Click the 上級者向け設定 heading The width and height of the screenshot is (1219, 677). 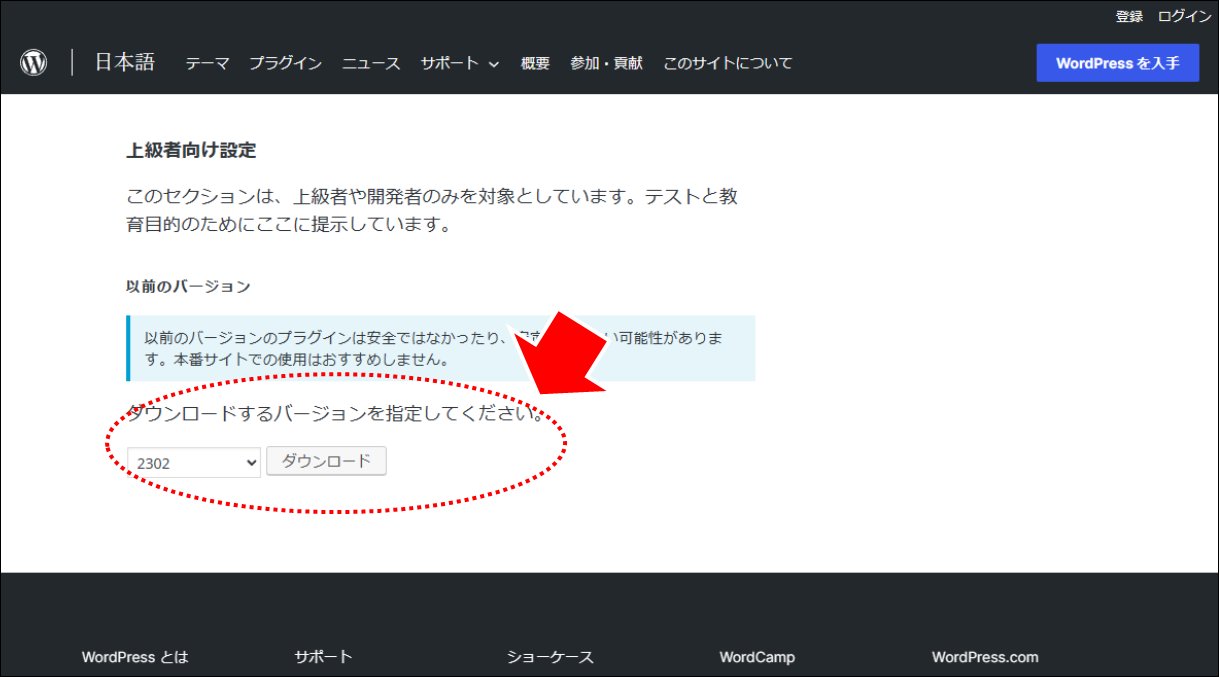191,151
